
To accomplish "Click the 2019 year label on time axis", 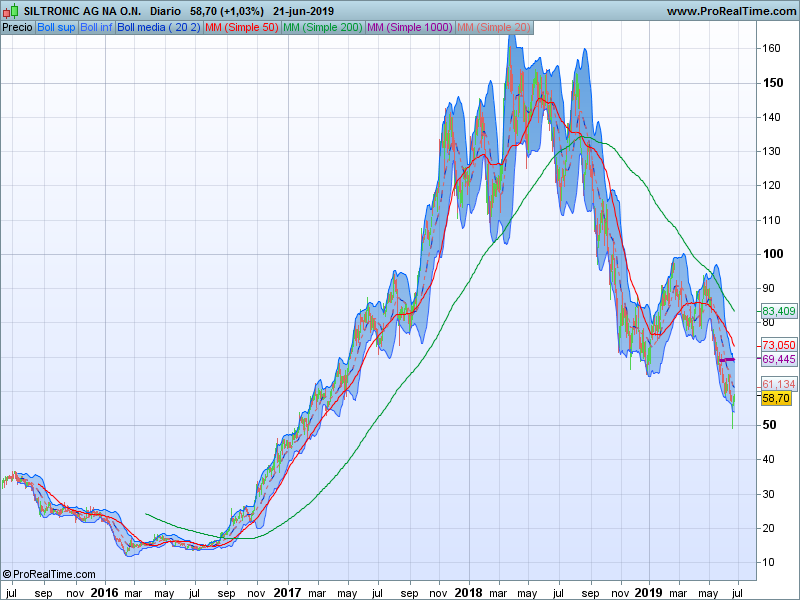I will (x=648, y=593).
